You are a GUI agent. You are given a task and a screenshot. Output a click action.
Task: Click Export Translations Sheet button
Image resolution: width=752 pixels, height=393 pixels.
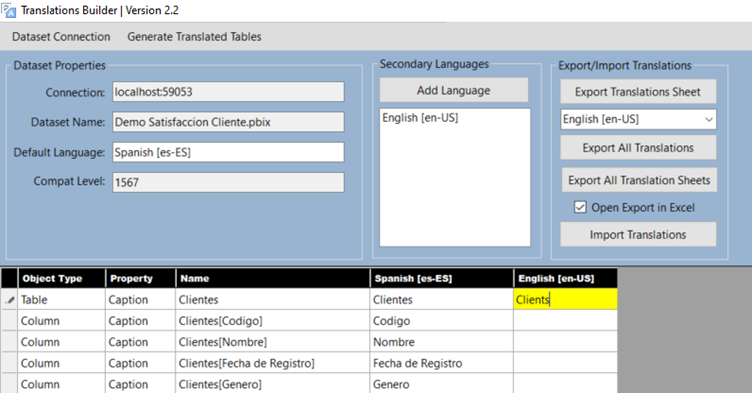(x=638, y=92)
